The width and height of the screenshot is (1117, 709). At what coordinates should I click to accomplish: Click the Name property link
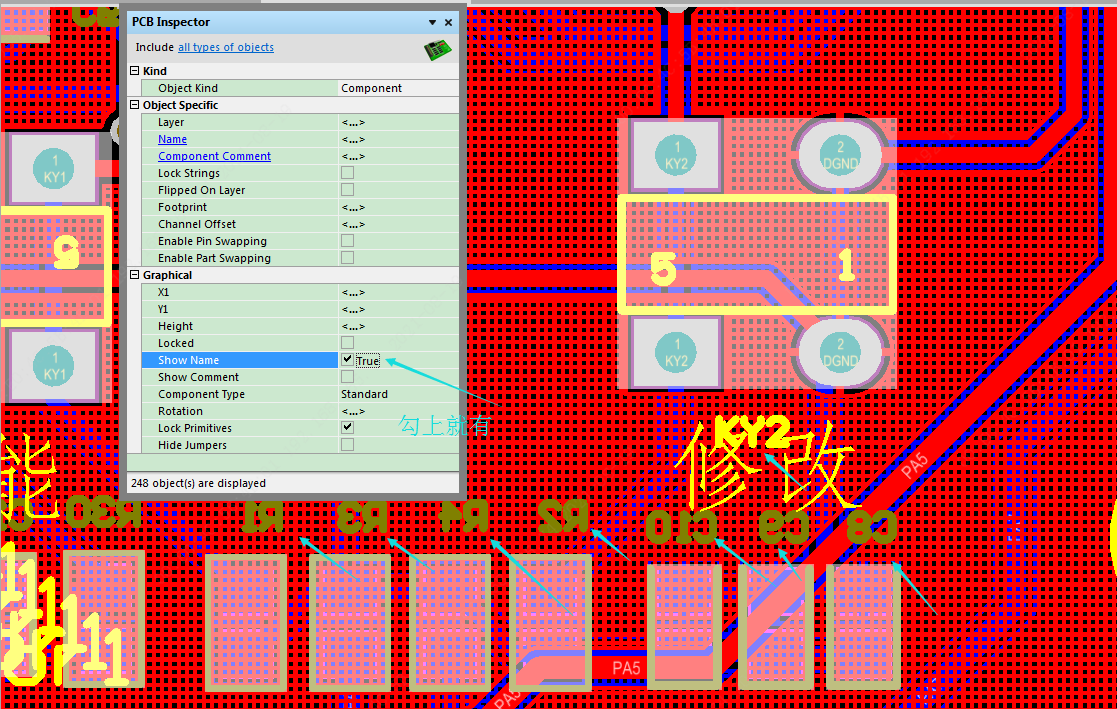[x=172, y=139]
